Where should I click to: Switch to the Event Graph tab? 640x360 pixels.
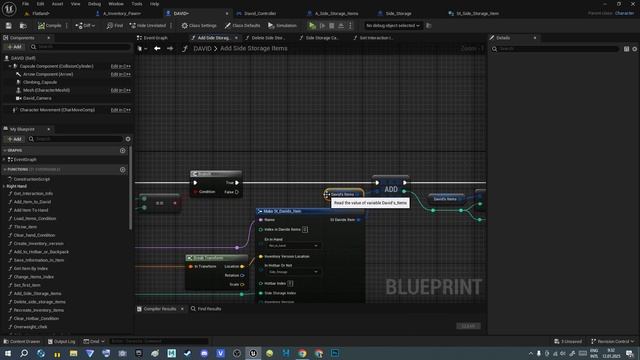[156, 38]
